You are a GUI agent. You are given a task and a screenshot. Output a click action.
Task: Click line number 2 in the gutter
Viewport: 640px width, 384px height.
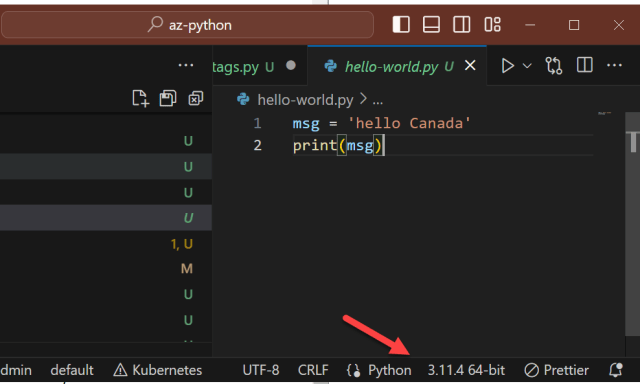click(x=257, y=146)
